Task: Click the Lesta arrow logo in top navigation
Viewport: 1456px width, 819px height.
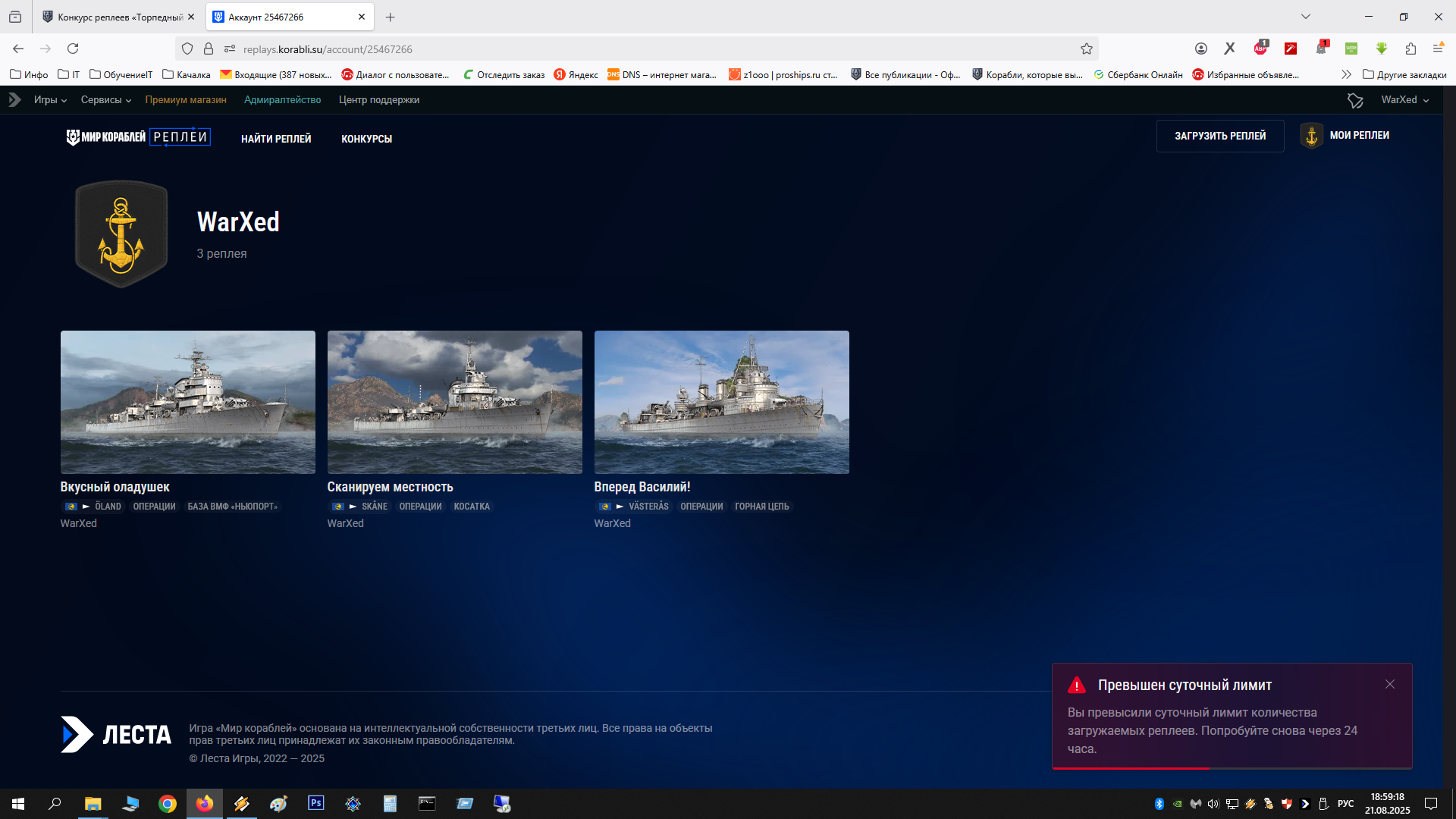Action: click(14, 99)
